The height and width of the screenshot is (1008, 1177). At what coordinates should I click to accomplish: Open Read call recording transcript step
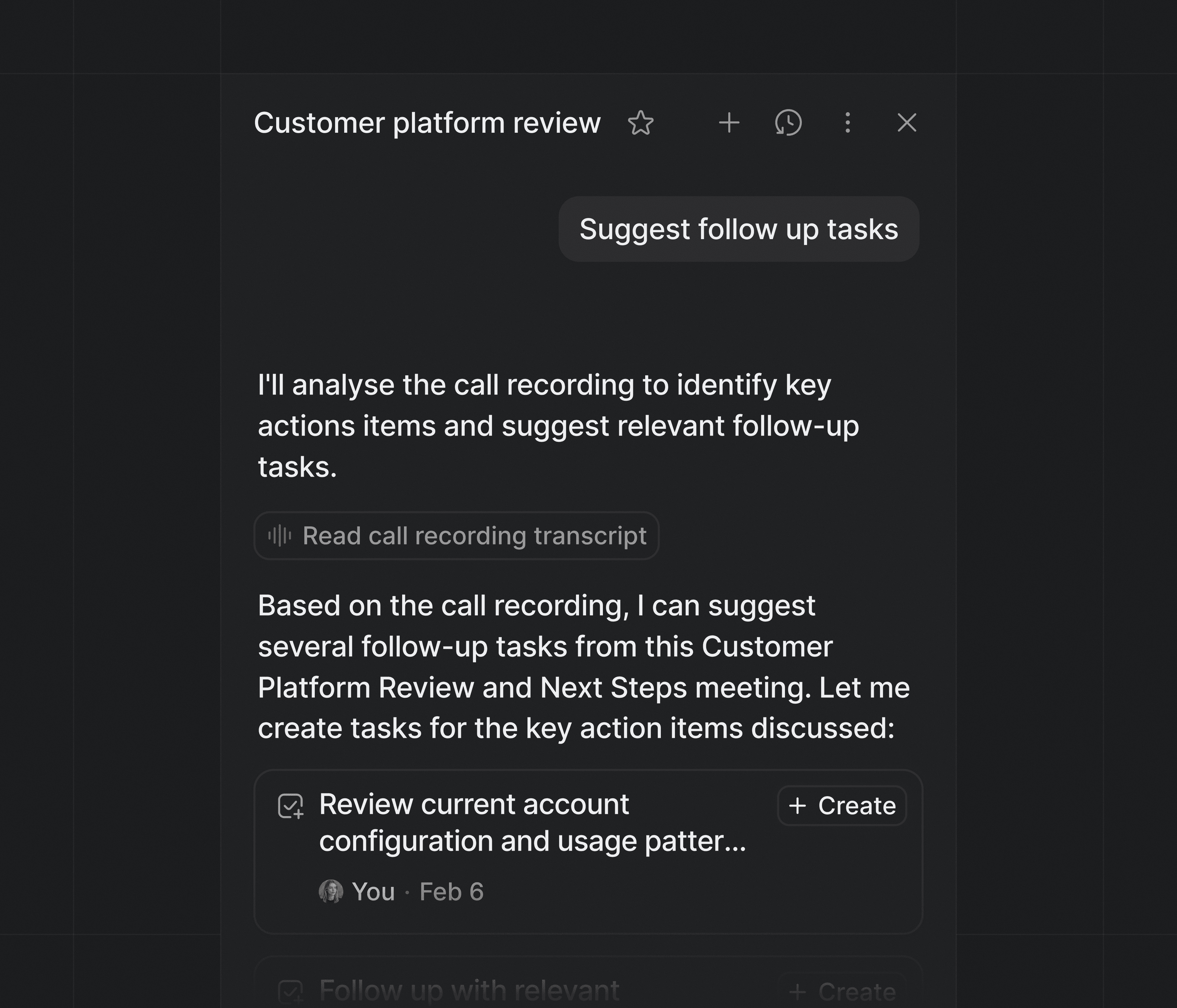(x=474, y=536)
